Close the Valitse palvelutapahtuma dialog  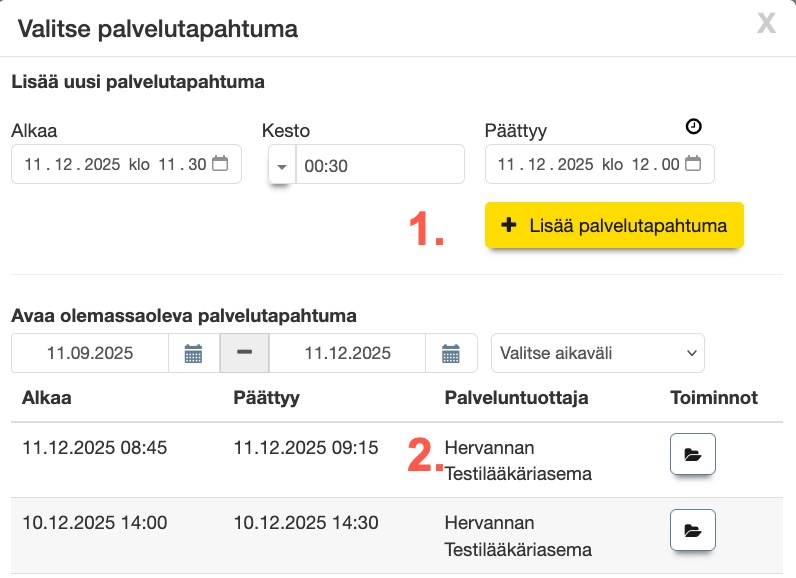(x=766, y=23)
